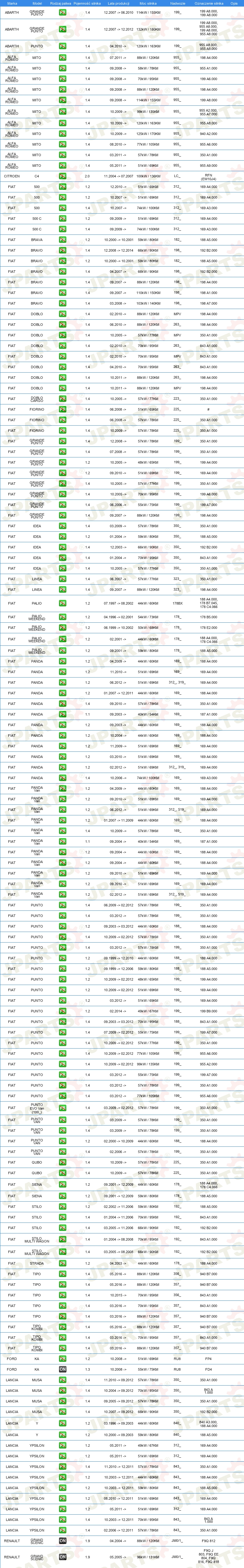Click the petrol icon for Lancia Y 03.1996 -> 09.2003
This screenshot has width=244, height=1568.
point(63,1423)
